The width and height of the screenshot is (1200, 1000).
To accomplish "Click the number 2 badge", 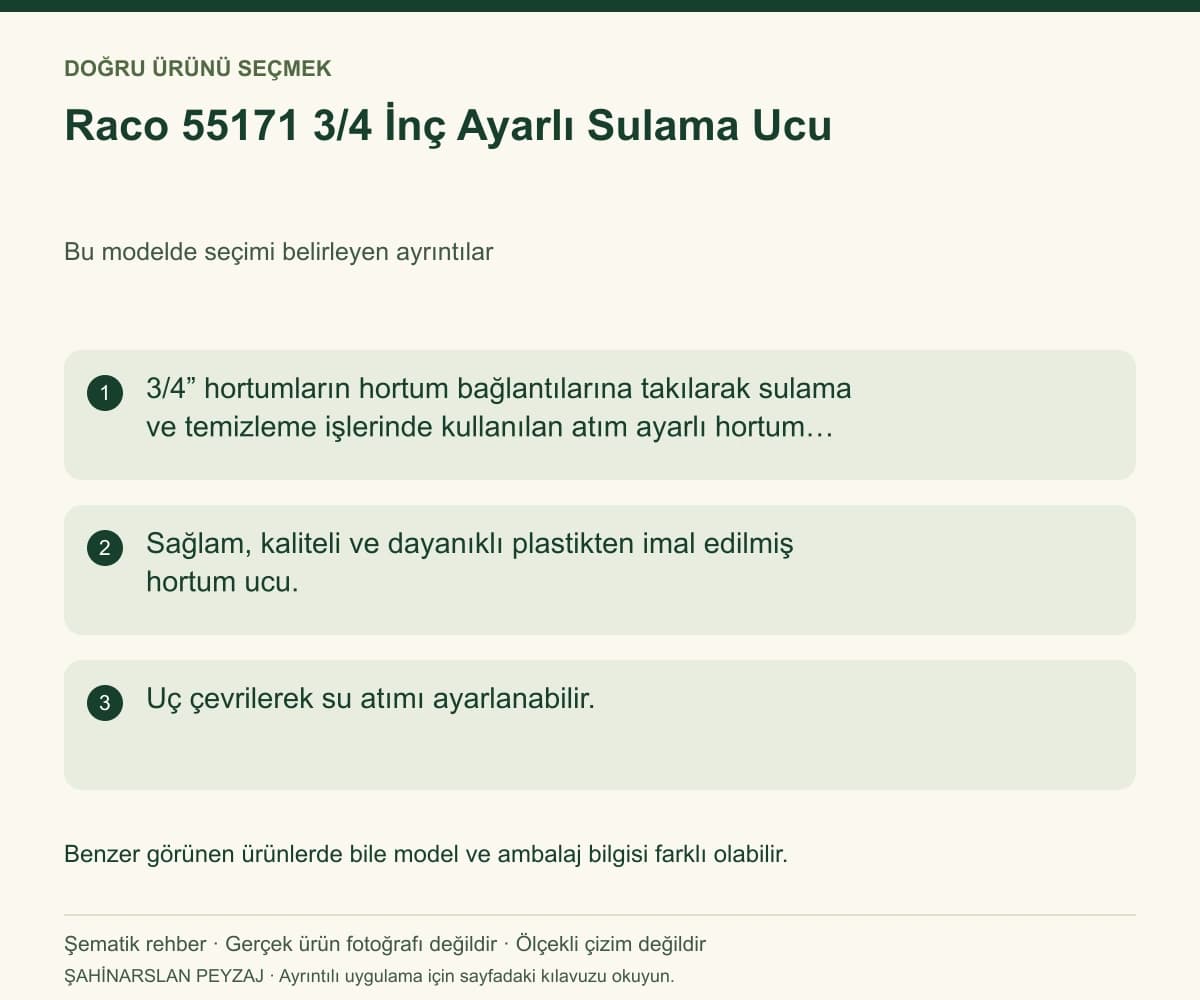I will 105,548.
